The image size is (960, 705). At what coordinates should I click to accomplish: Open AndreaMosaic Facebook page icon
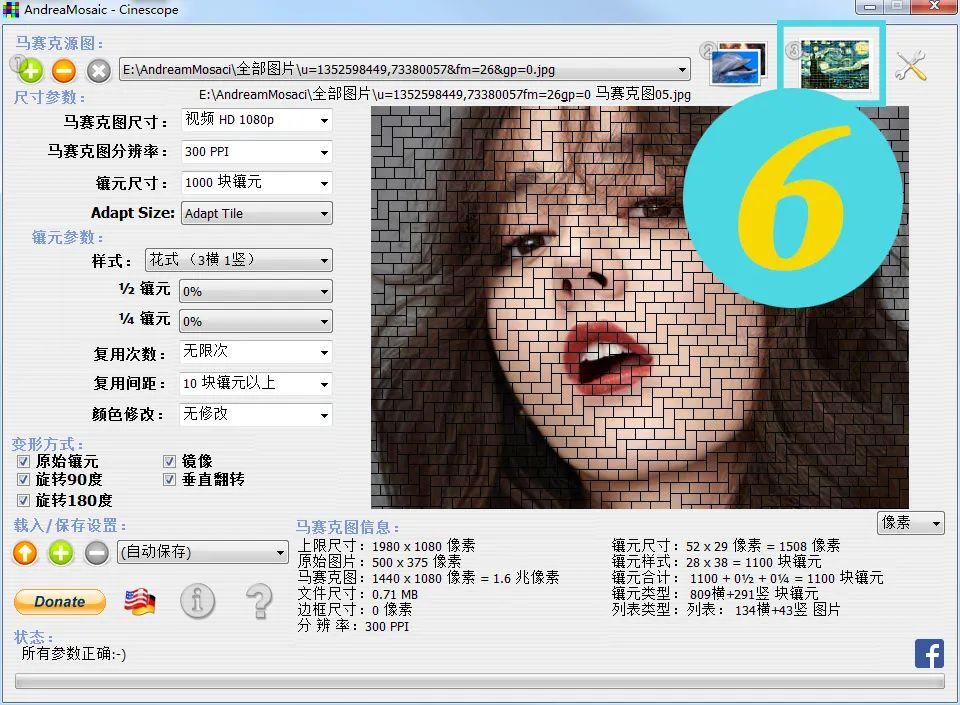(929, 652)
